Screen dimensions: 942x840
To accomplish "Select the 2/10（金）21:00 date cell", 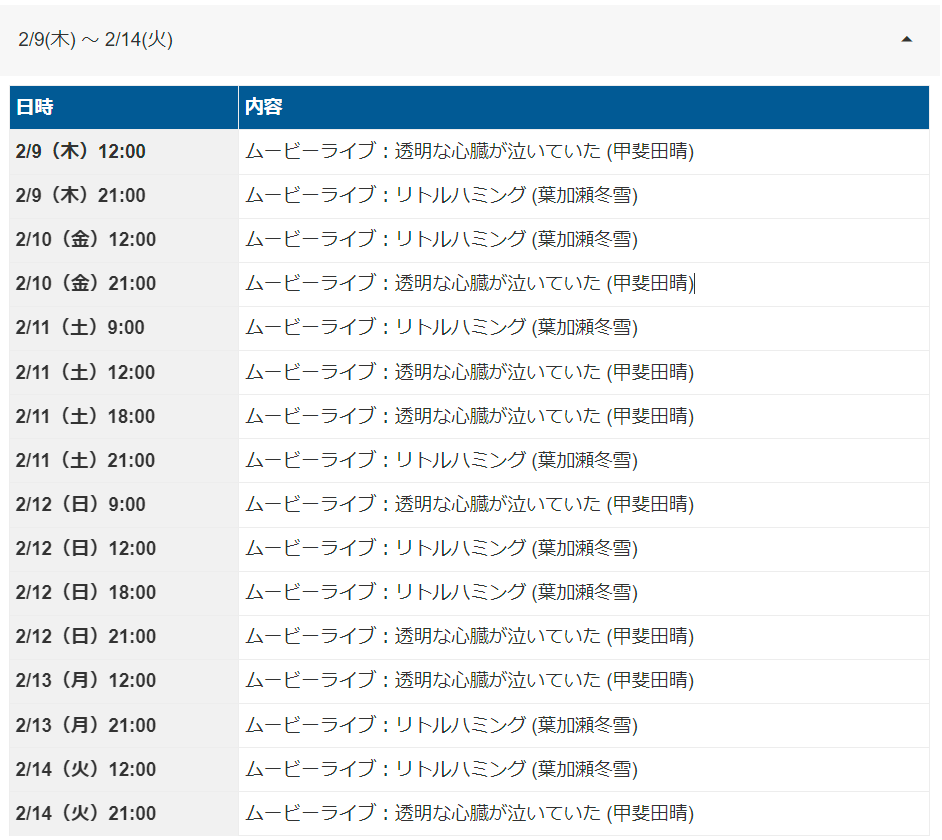I will 124,284.
